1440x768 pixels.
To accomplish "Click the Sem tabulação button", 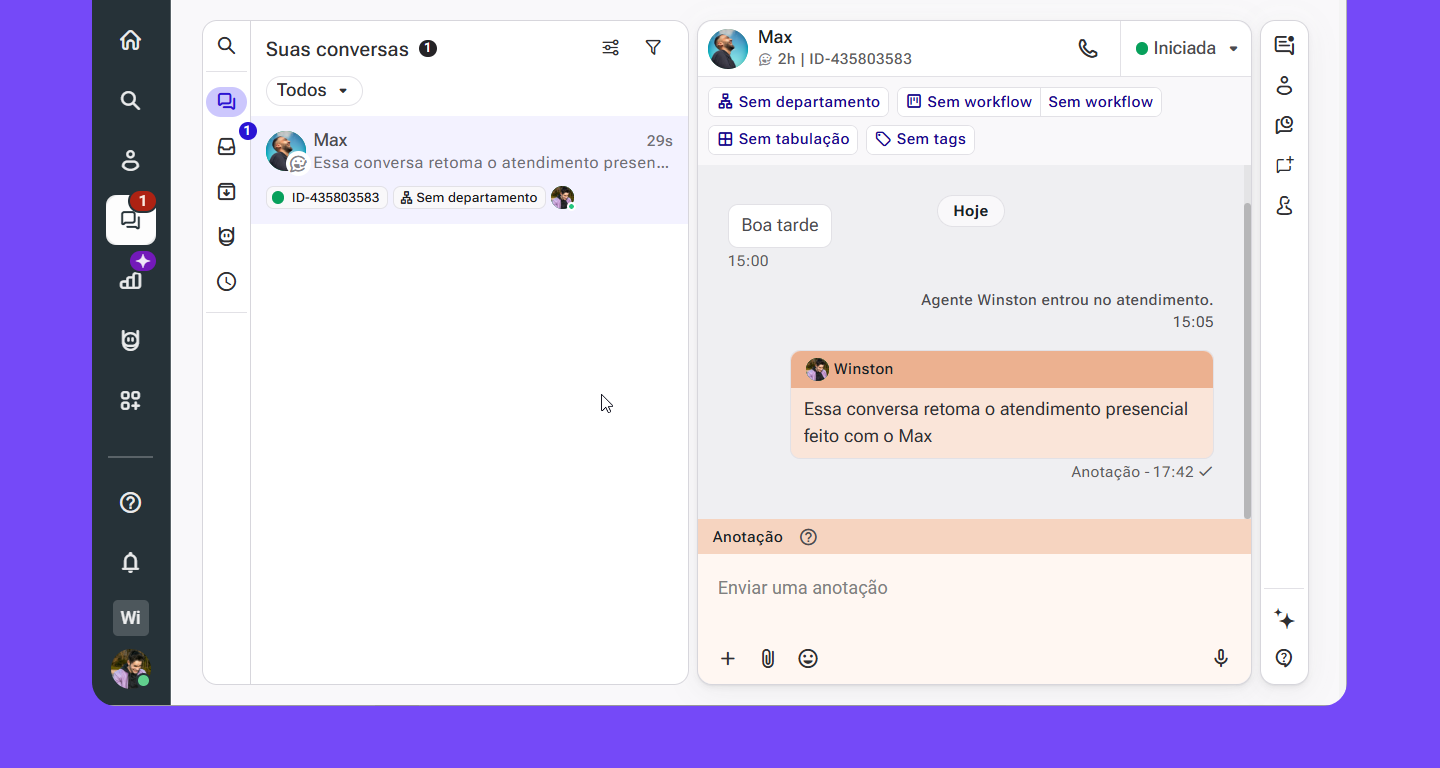I will coord(783,139).
